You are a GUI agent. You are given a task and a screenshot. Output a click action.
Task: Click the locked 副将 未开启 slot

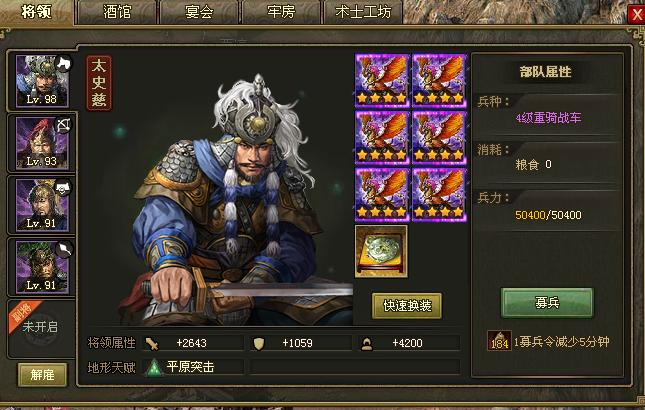click(41, 328)
